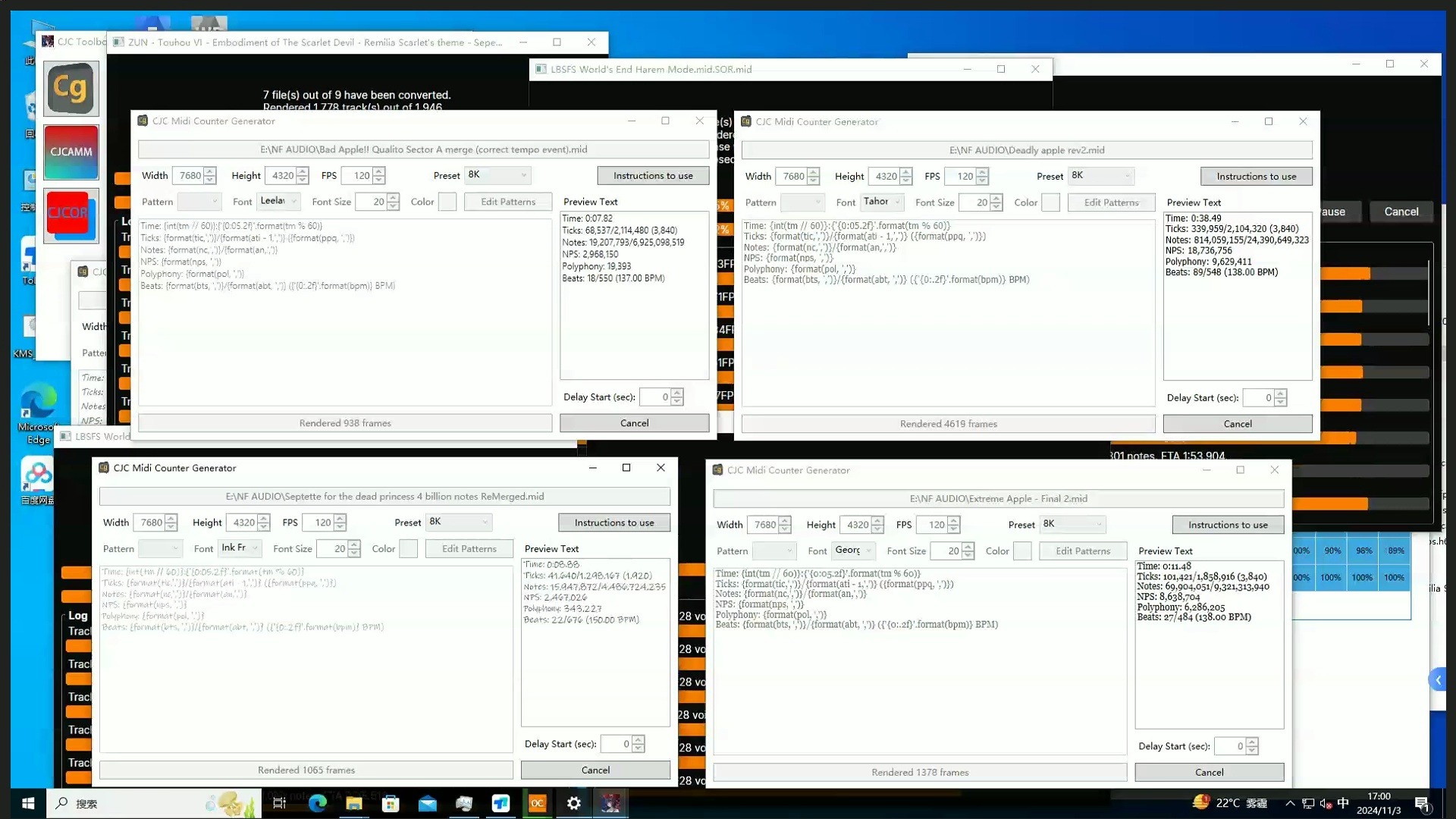Open Microsoft Edge desktop shortcut
This screenshot has width=1456, height=819.
point(37,413)
